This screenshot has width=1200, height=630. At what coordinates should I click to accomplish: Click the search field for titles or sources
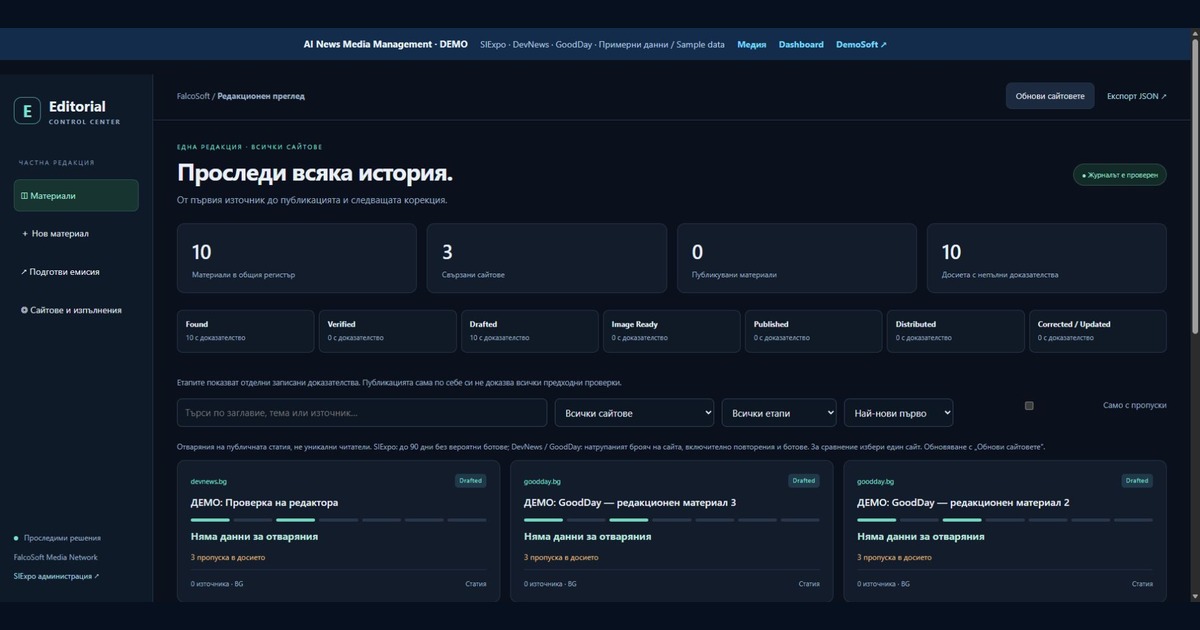362,413
